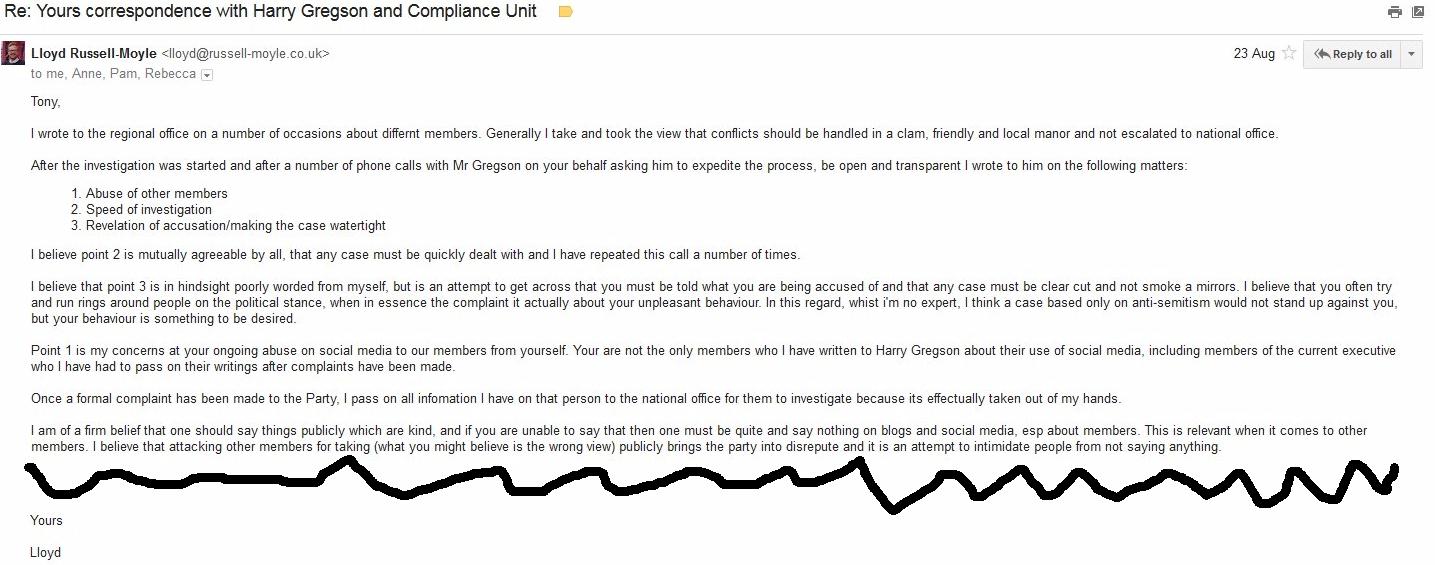Click the 23 Aug date stamp
This screenshot has height=565, width=1435.
tap(1254, 54)
